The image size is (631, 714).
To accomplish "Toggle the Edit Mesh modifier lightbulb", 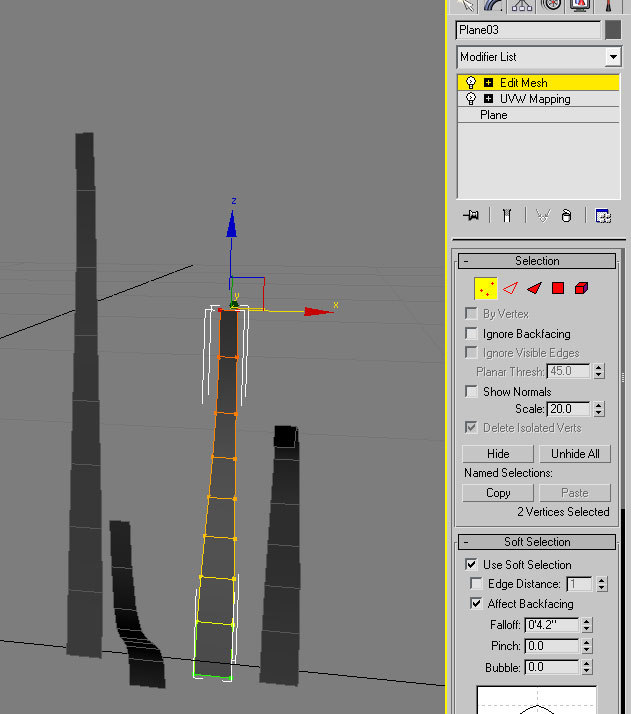I will pos(471,82).
